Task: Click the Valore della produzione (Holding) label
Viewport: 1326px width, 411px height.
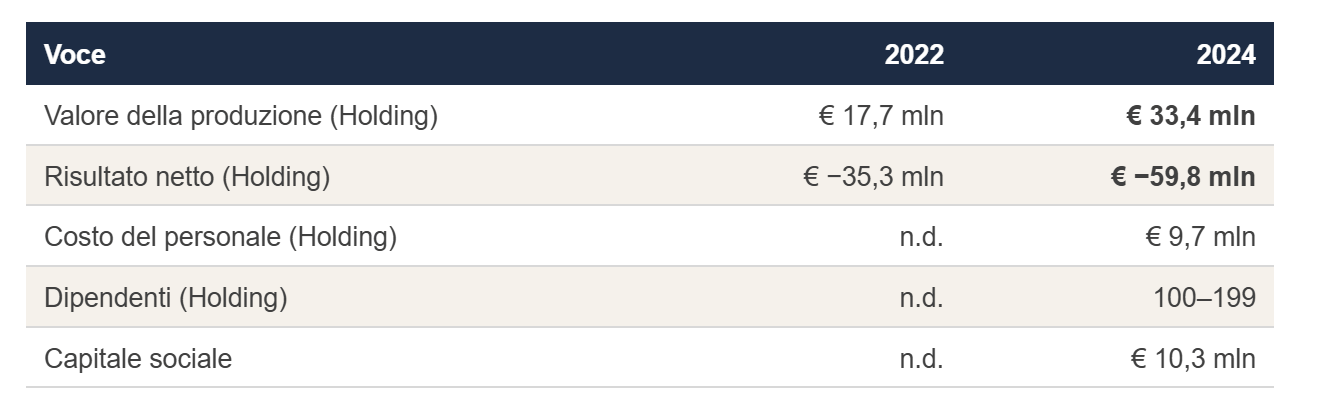Action: click(x=241, y=116)
